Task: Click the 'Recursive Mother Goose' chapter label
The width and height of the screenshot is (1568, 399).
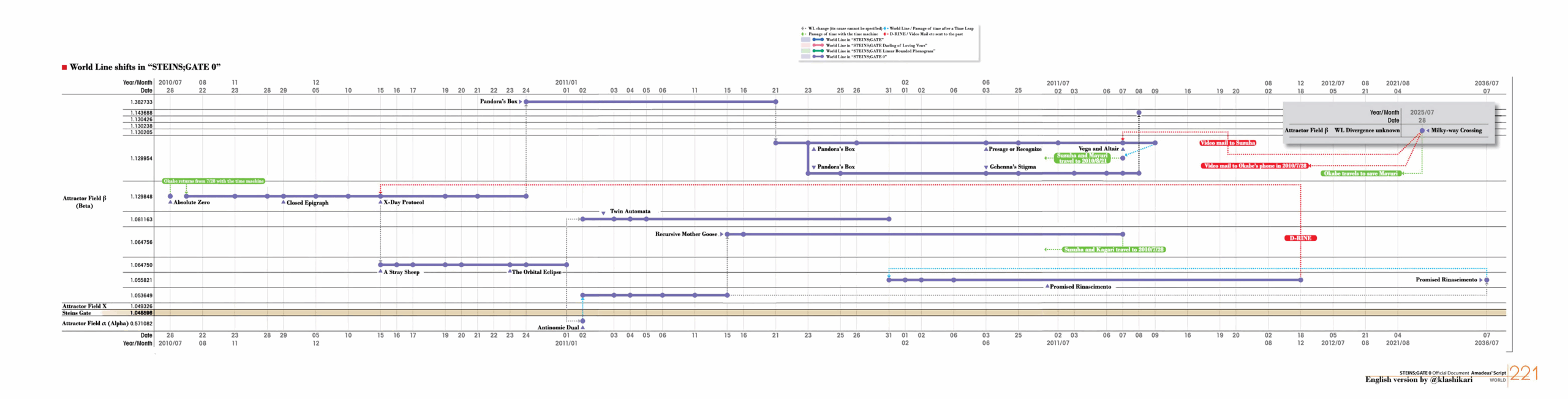Action: tap(685, 234)
